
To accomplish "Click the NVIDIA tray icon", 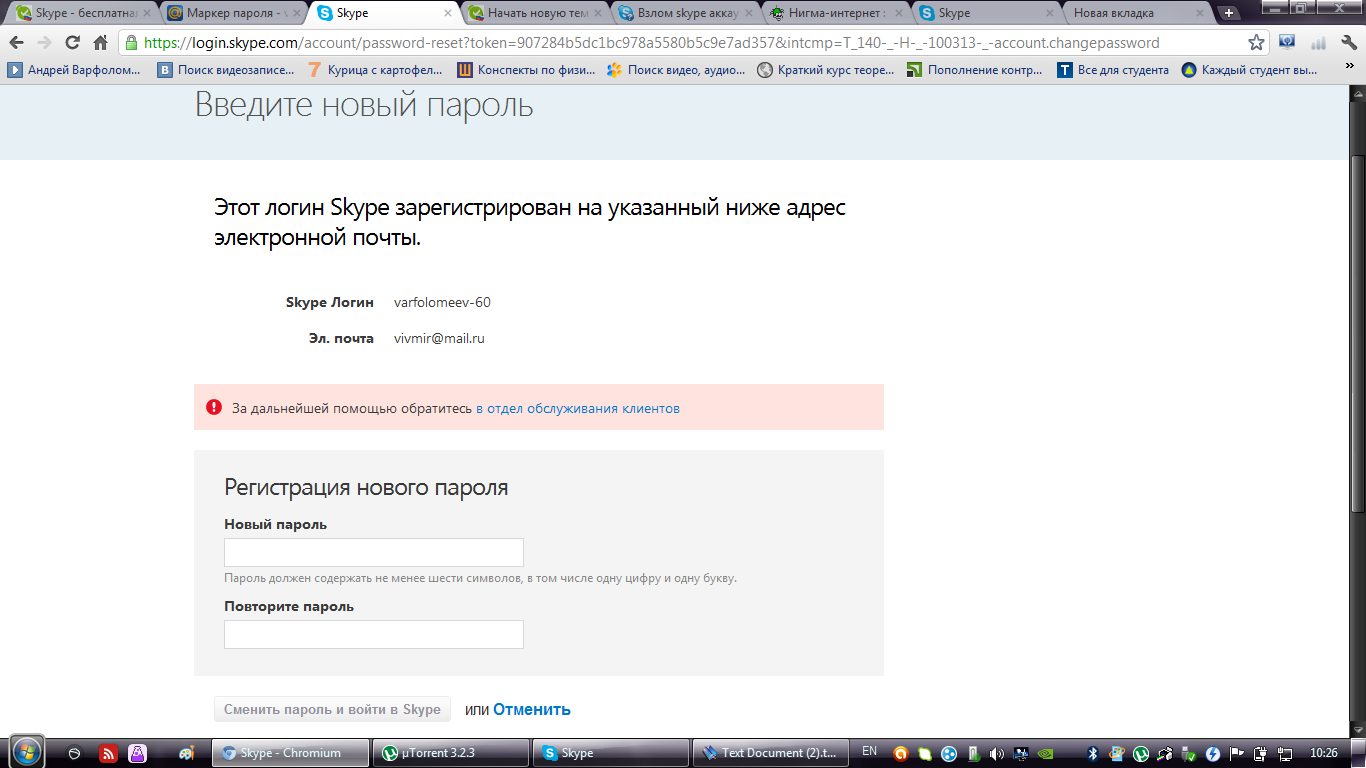I will [x=1046, y=753].
